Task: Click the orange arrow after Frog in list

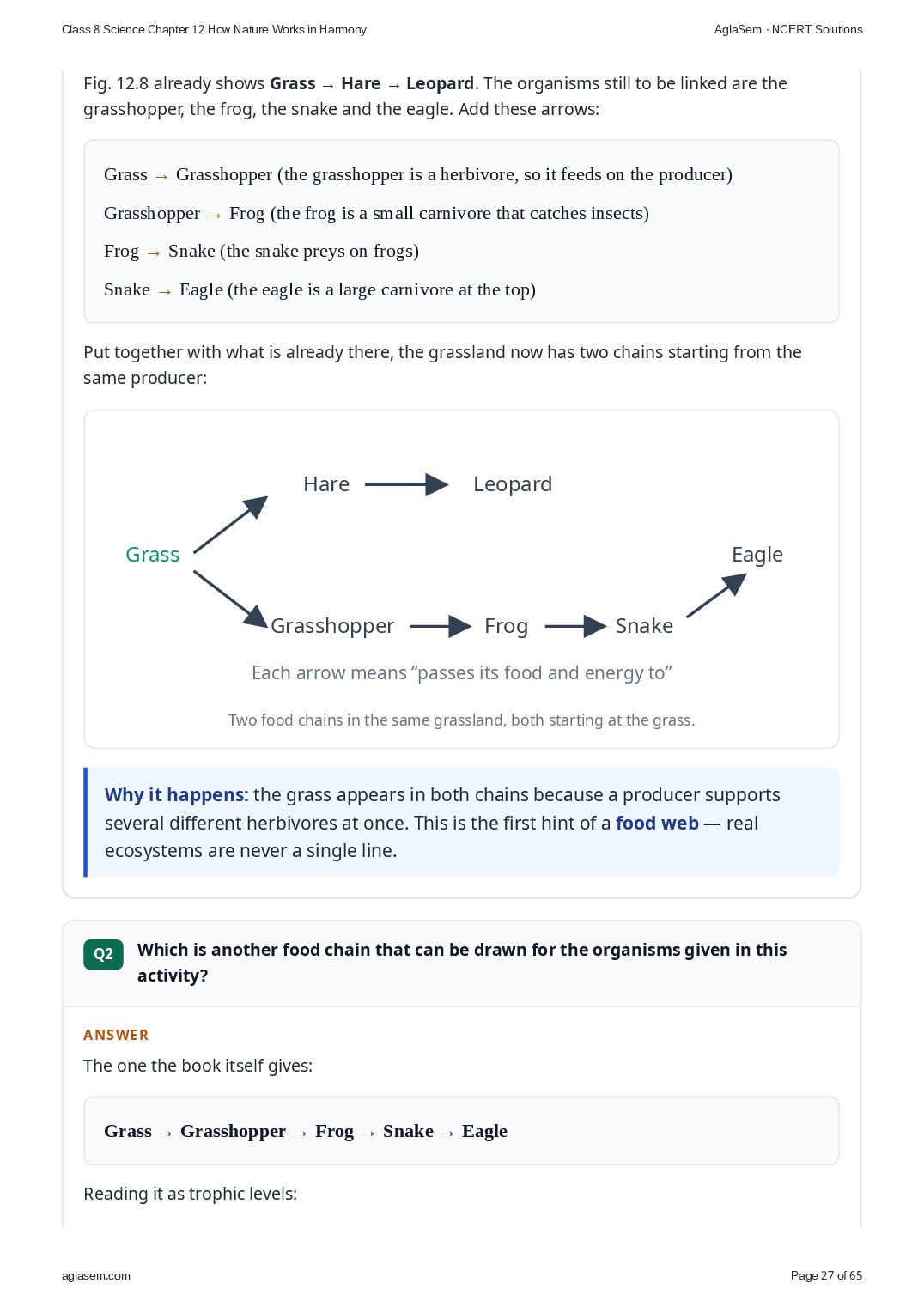Action: point(154,252)
